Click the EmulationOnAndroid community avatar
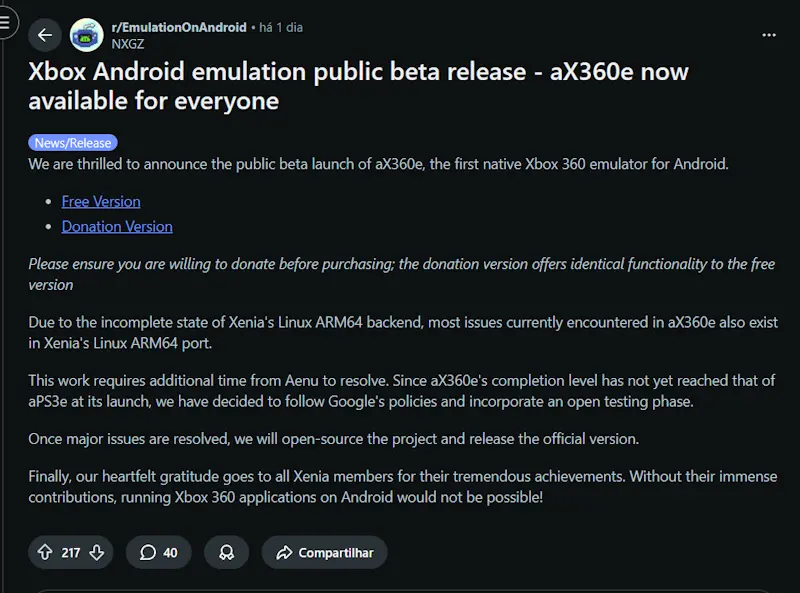 [87, 35]
